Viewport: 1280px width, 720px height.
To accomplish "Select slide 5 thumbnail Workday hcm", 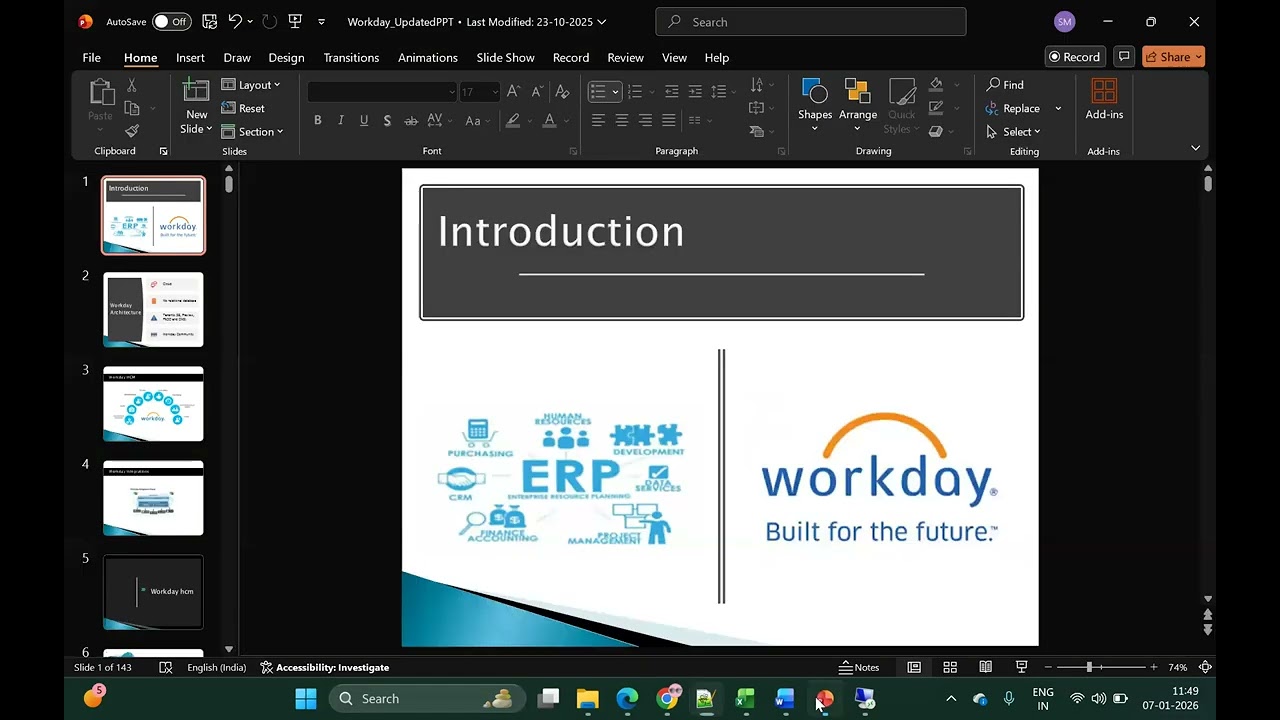I will pyautogui.click(x=153, y=592).
